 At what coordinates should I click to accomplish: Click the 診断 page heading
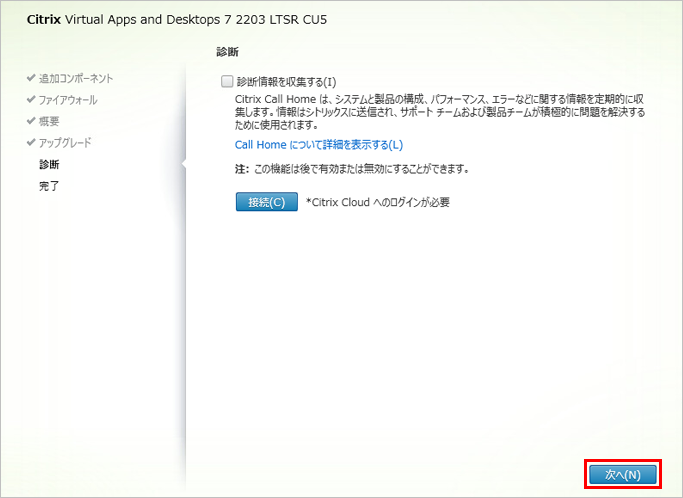point(226,50)
